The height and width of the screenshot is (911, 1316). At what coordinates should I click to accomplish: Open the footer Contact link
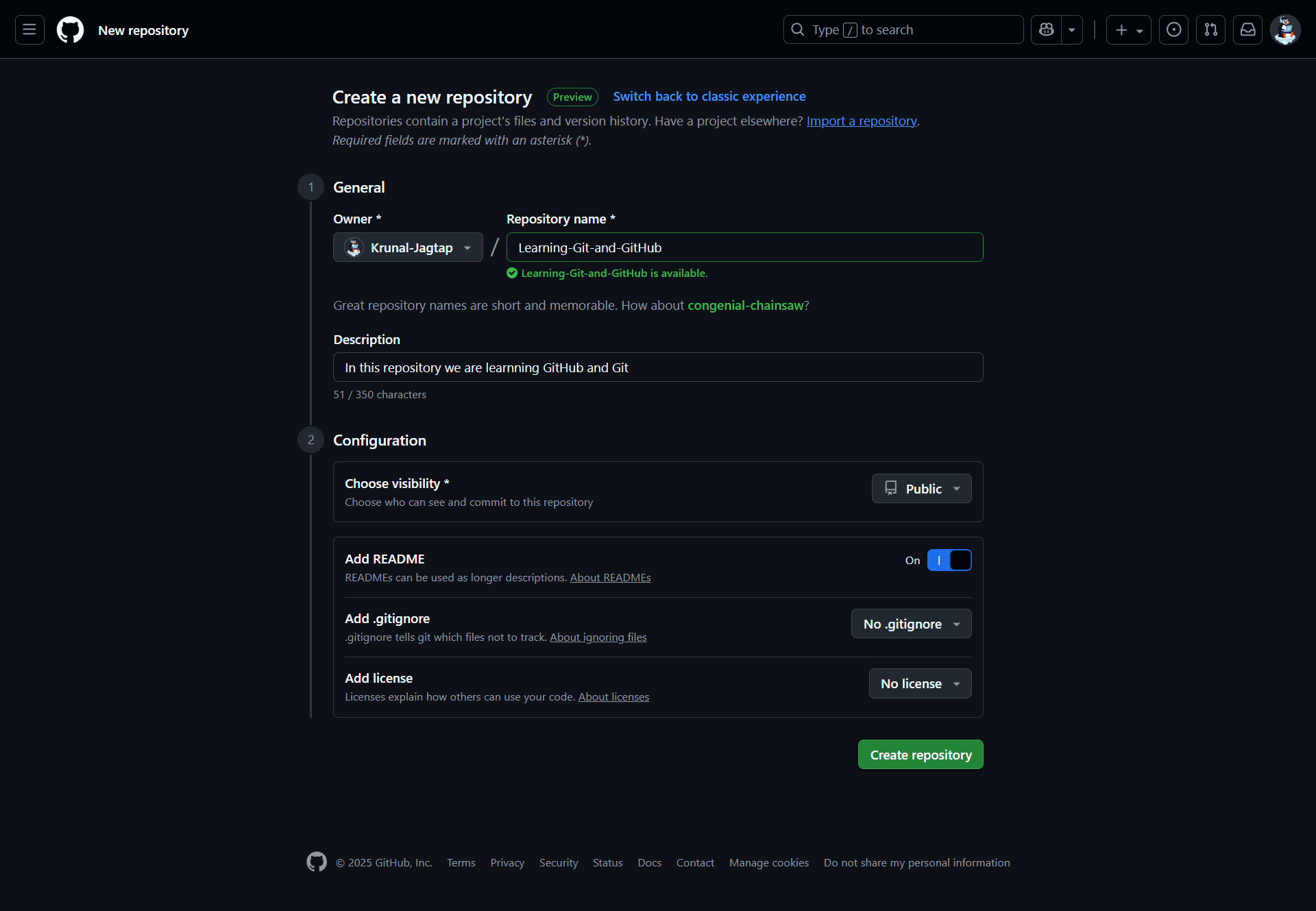[695, 863]
